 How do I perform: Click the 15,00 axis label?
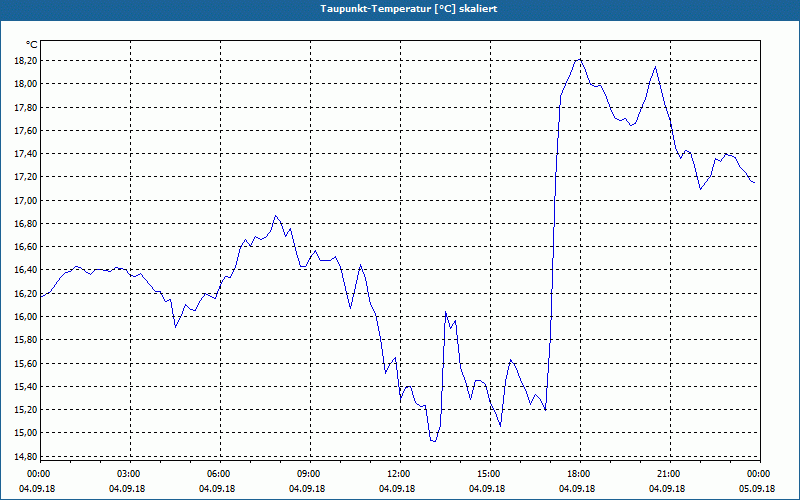28,433
